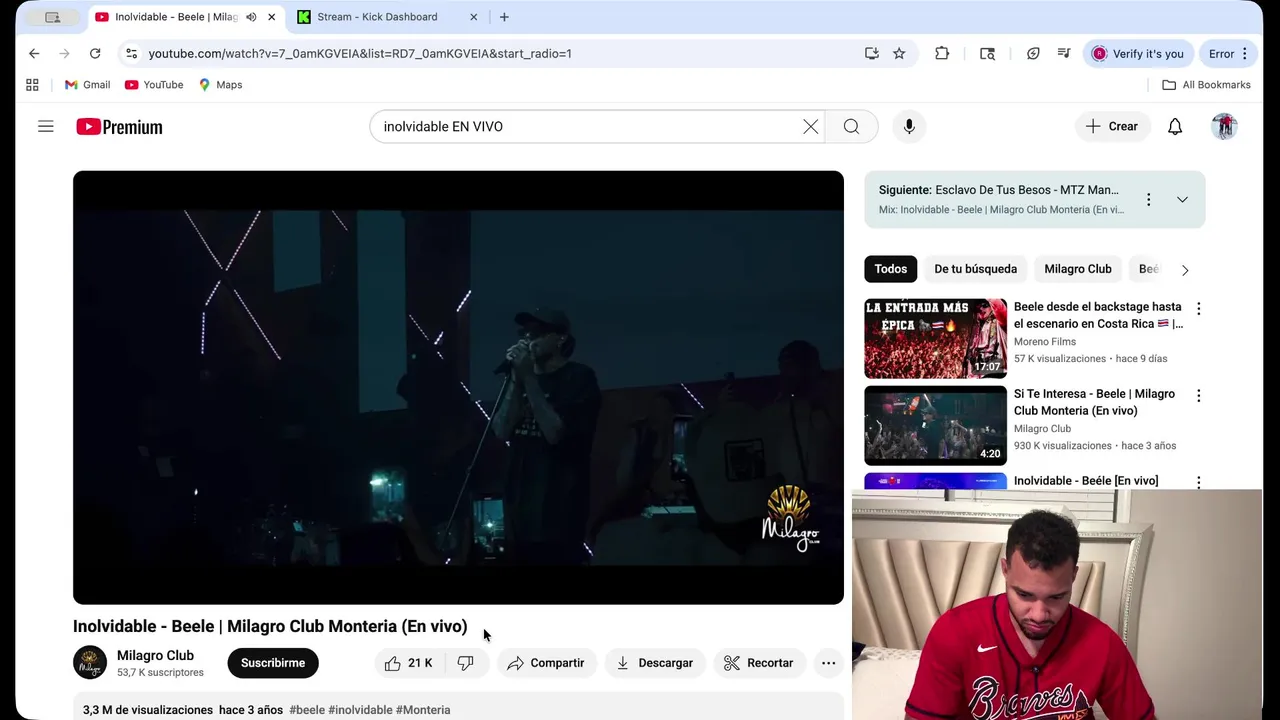Open site information icon in address bar

pos(131,53)
